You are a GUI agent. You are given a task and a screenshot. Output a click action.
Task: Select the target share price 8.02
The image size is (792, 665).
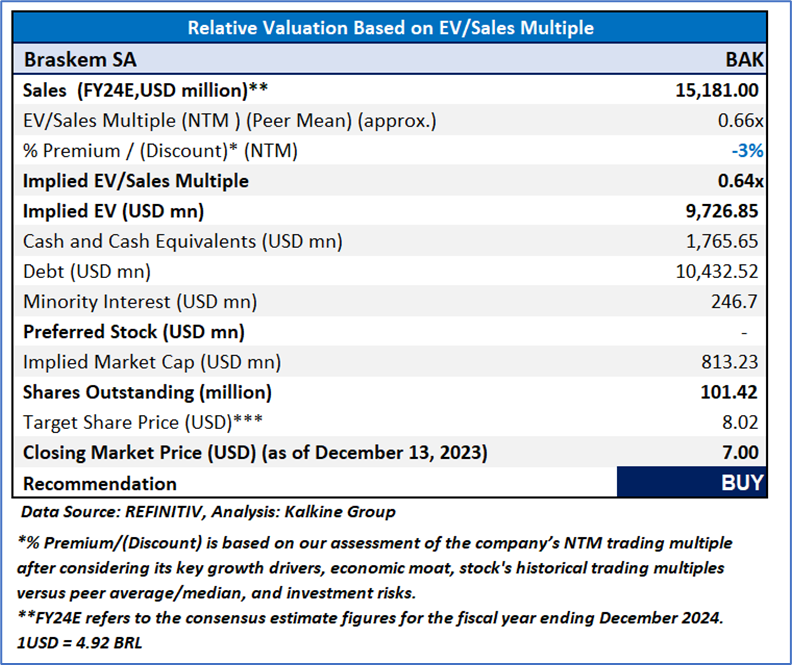click(x=740, y=422)
